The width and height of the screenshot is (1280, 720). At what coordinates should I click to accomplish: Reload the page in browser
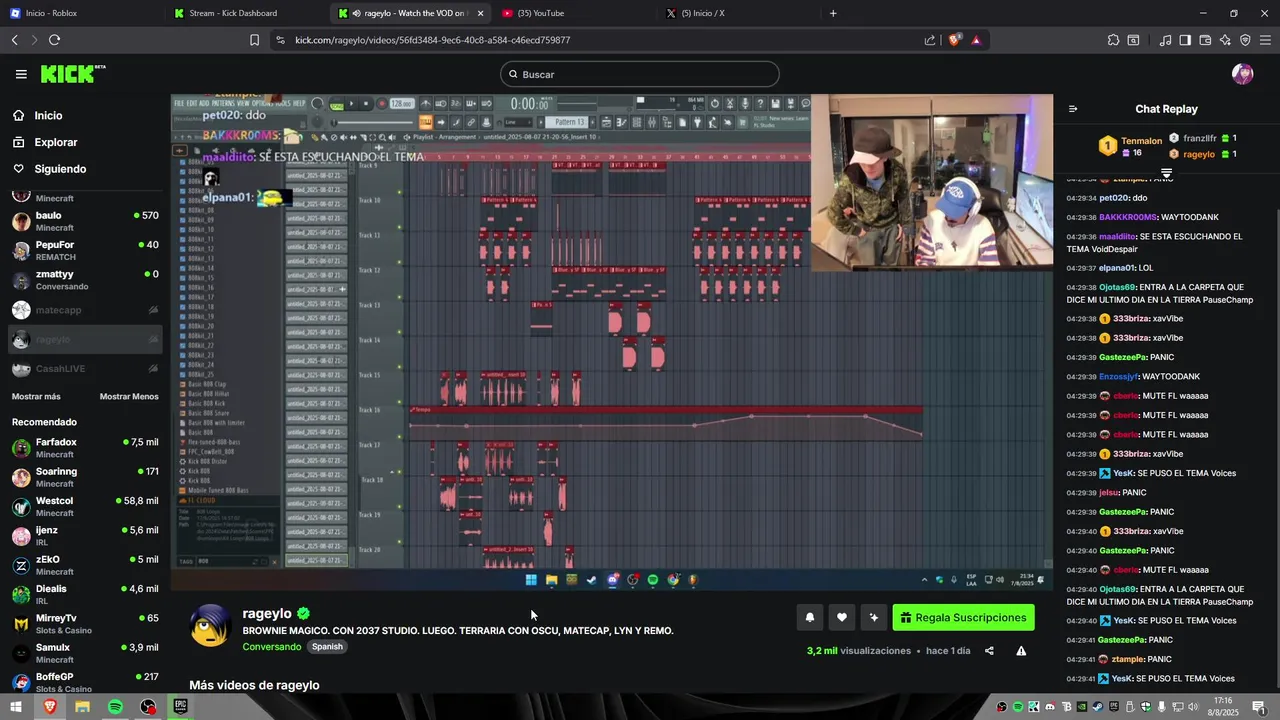[x=54, y=40]
